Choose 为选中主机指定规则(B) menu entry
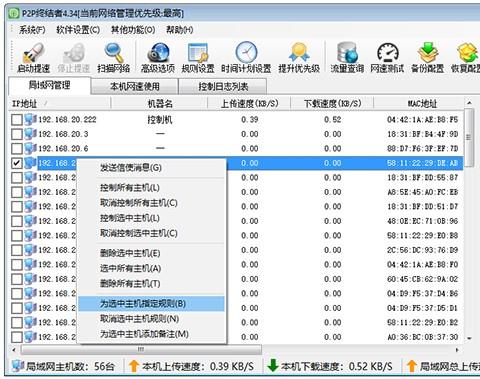 [x=152, y=303]
